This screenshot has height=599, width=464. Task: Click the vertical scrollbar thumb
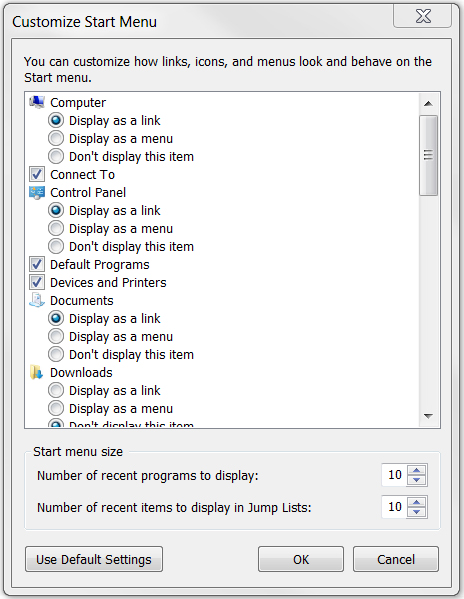428,155
